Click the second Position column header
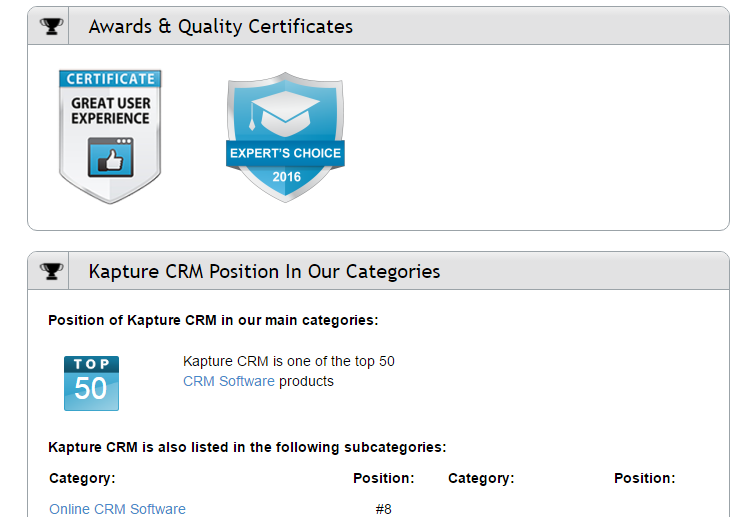 [645, 478]
